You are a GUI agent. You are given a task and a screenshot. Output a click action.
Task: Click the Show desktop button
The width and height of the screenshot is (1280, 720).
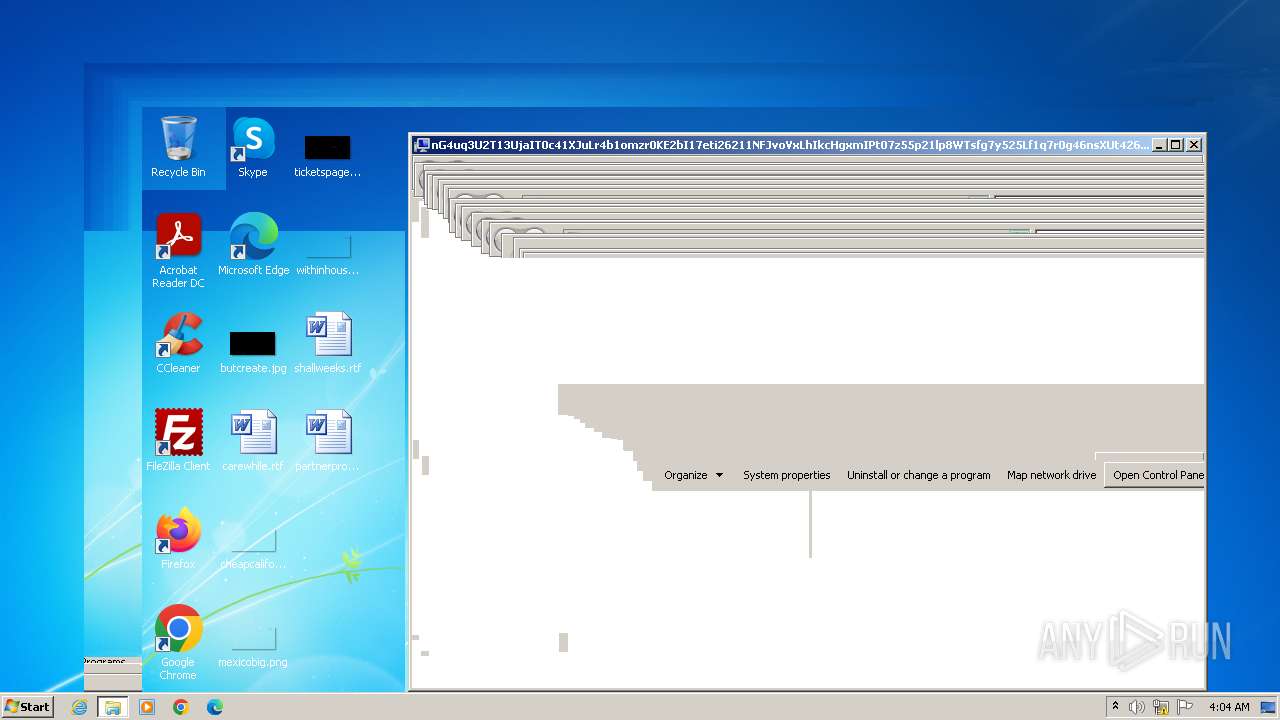point(1268,707)
